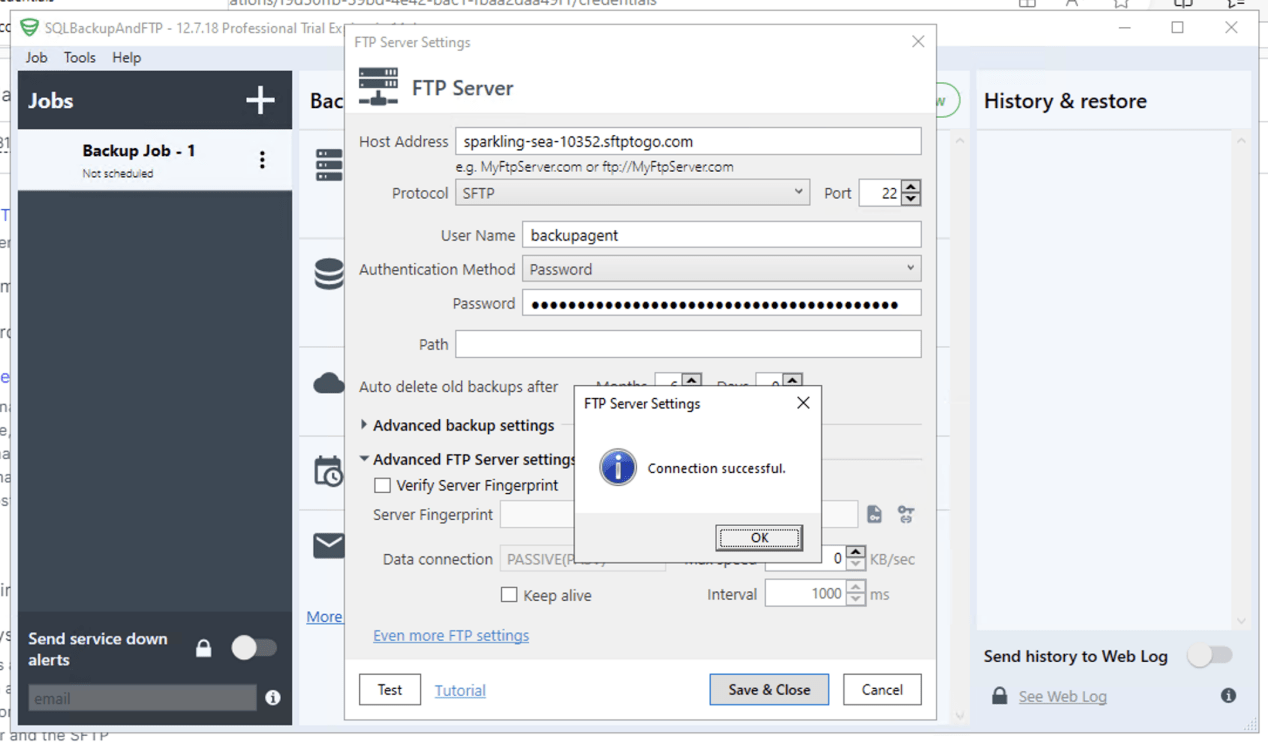
Task: Enable the Verify Server Fingerprint checkbox
Action: click(381, 485)
